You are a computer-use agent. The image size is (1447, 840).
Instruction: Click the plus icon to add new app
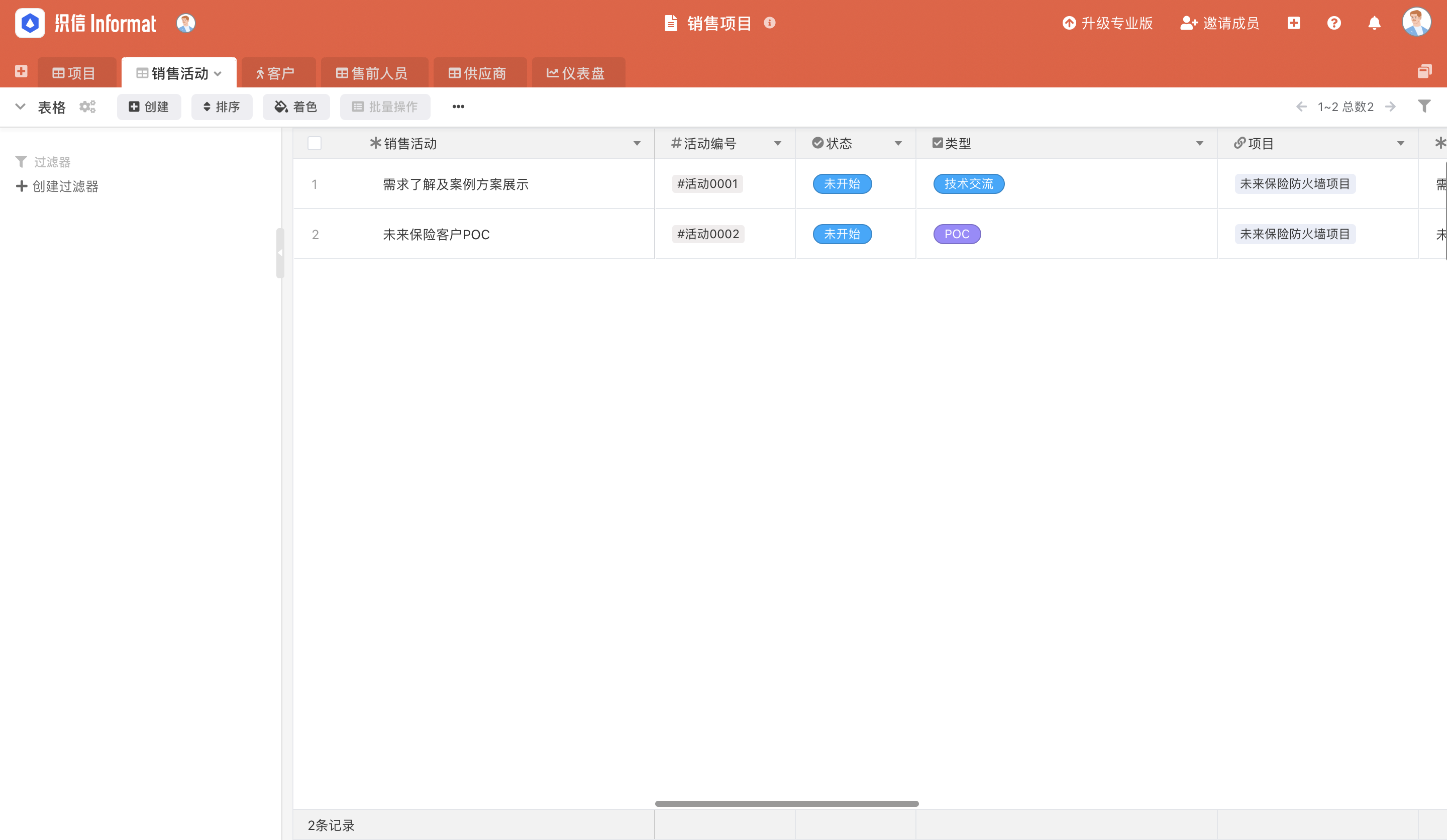pyautogui.click(x=1294, y=23)
